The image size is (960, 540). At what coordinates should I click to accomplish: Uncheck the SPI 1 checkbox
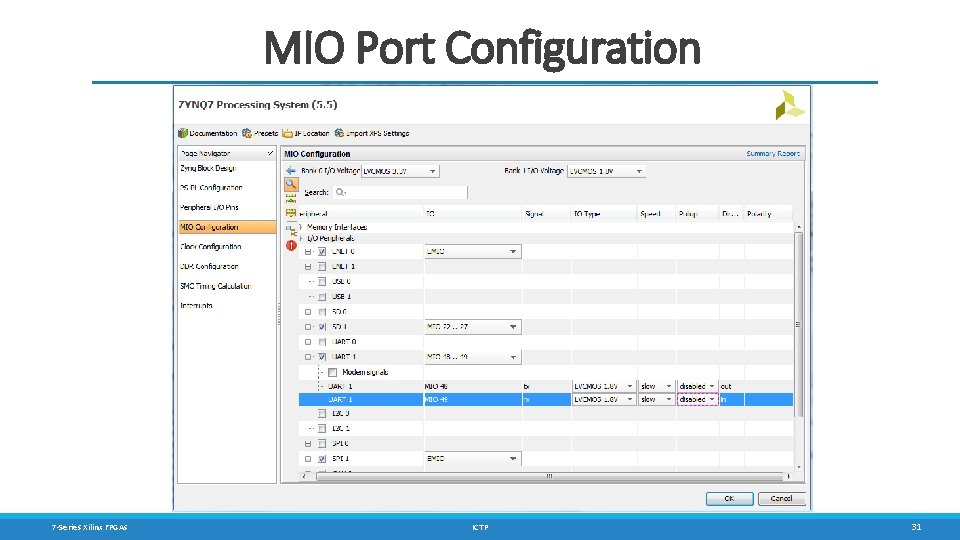pos(322,459)
